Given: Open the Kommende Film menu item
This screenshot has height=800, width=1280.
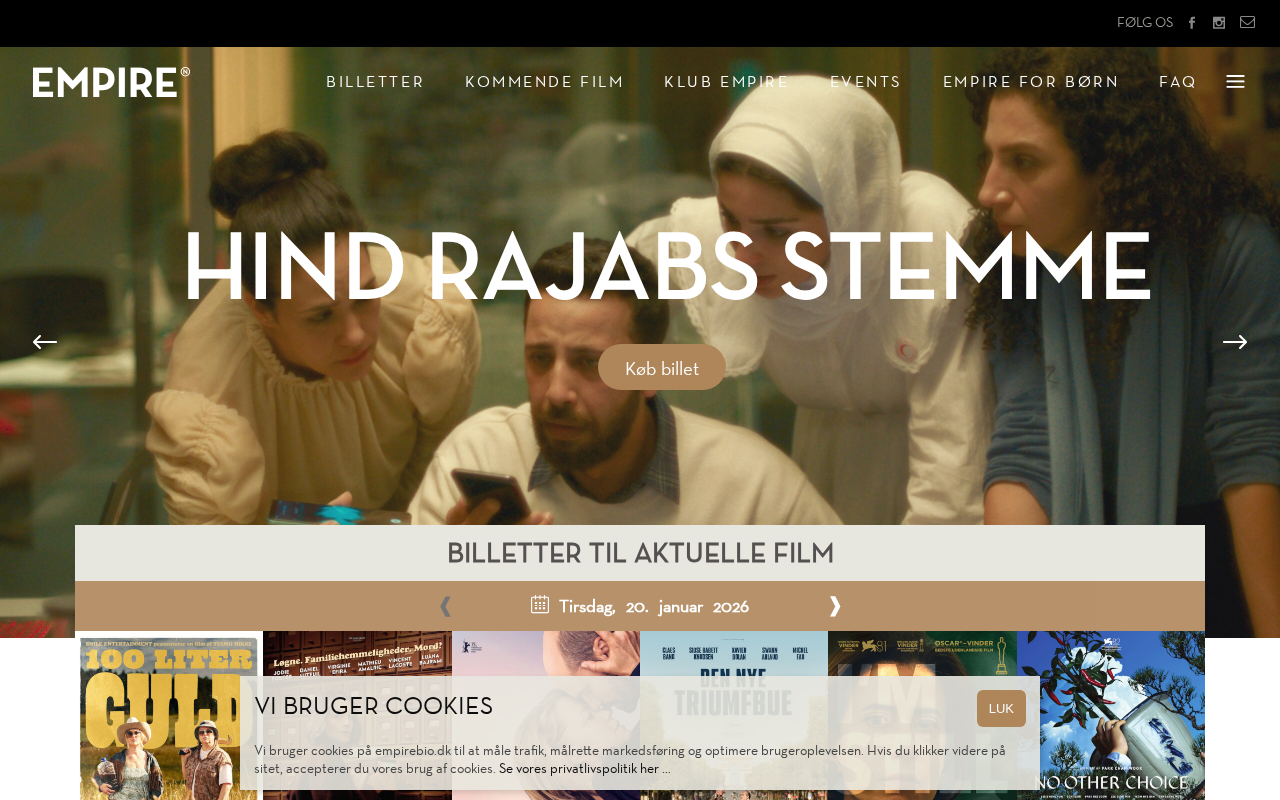Looking at the screenshot, I should click(x=544, y=82).
